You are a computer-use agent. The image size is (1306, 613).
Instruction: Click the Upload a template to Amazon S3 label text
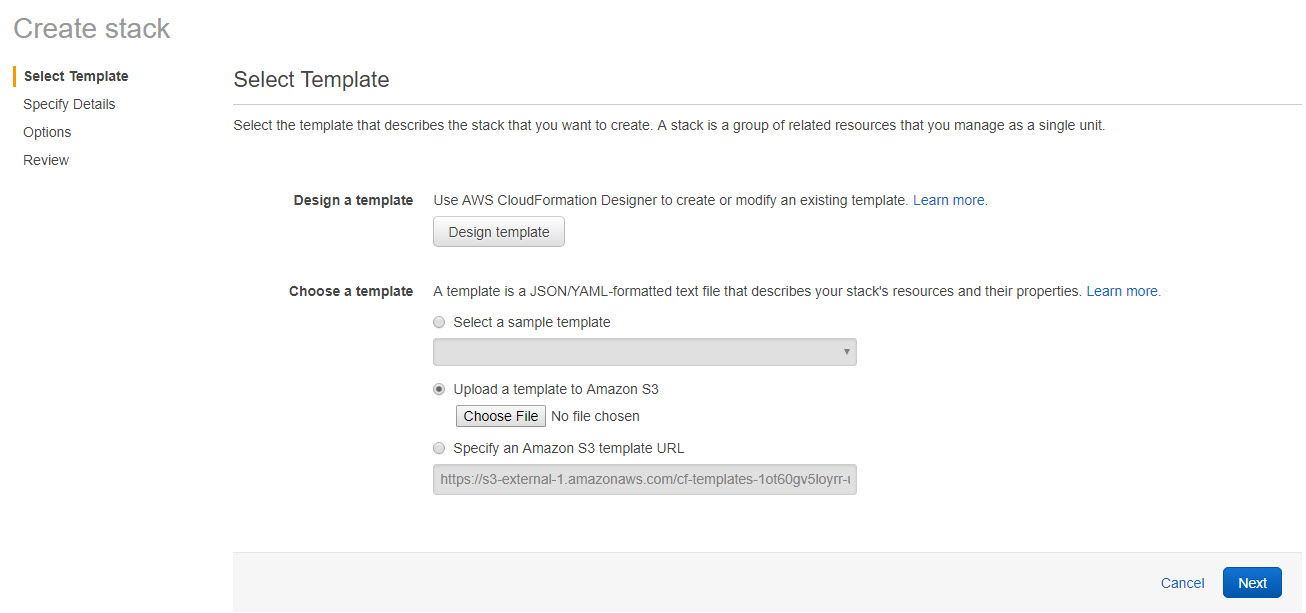(x=556, y=389)
